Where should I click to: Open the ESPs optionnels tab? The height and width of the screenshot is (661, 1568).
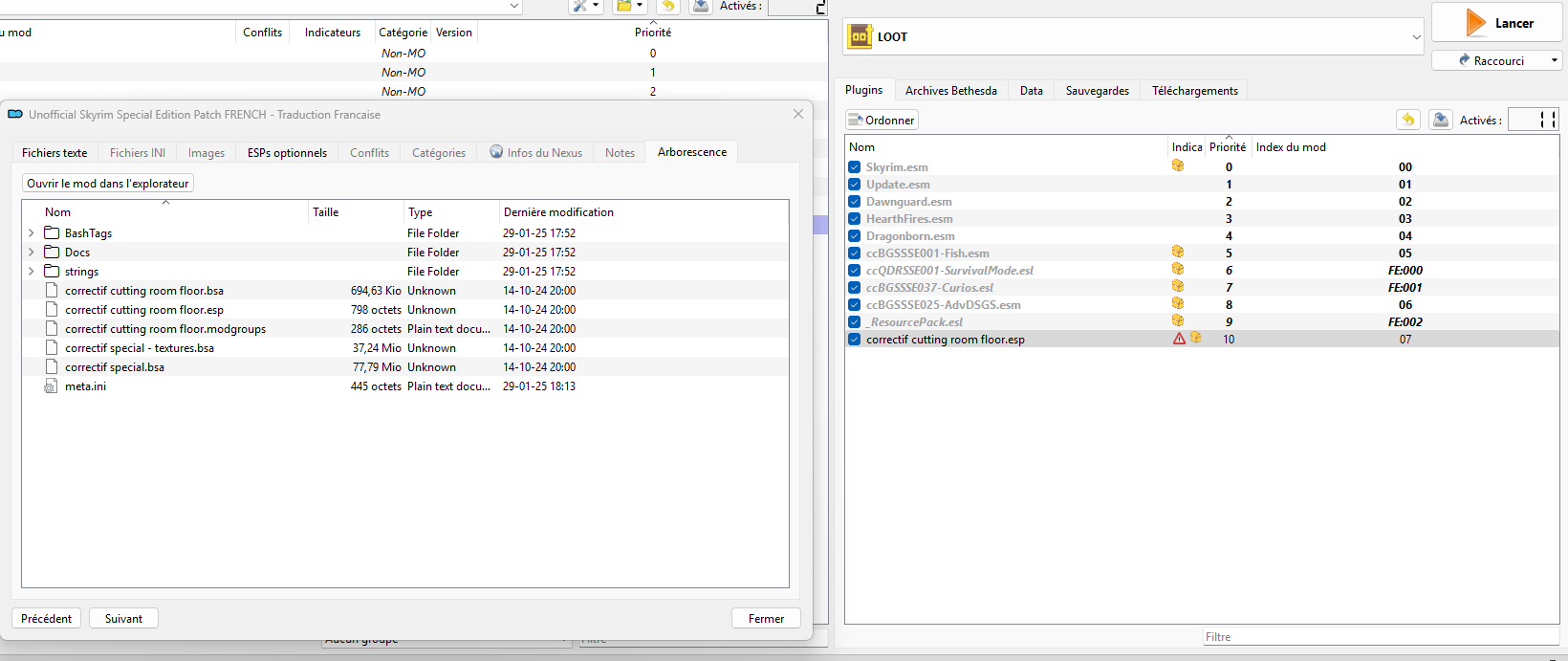click(x=287, y=153)
